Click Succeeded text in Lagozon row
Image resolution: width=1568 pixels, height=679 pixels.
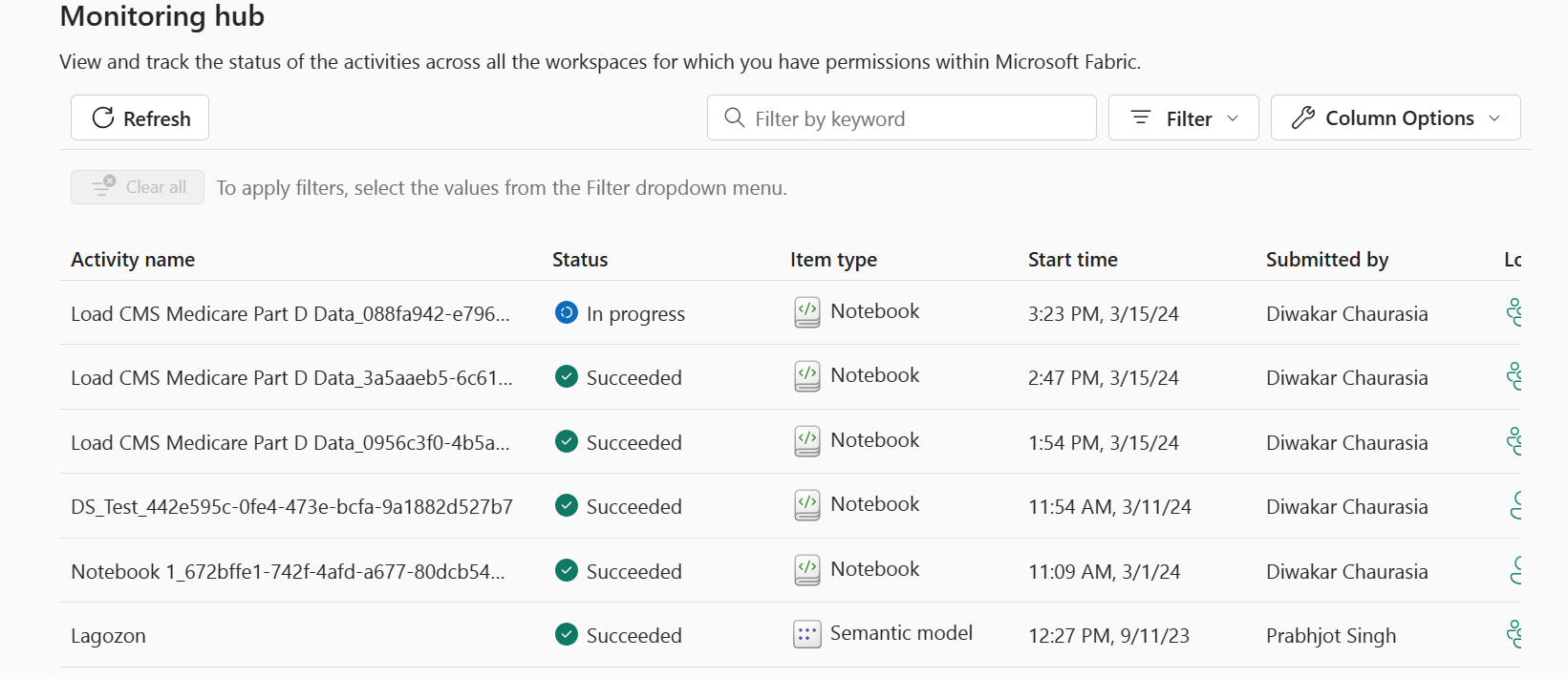pos(634,636)
